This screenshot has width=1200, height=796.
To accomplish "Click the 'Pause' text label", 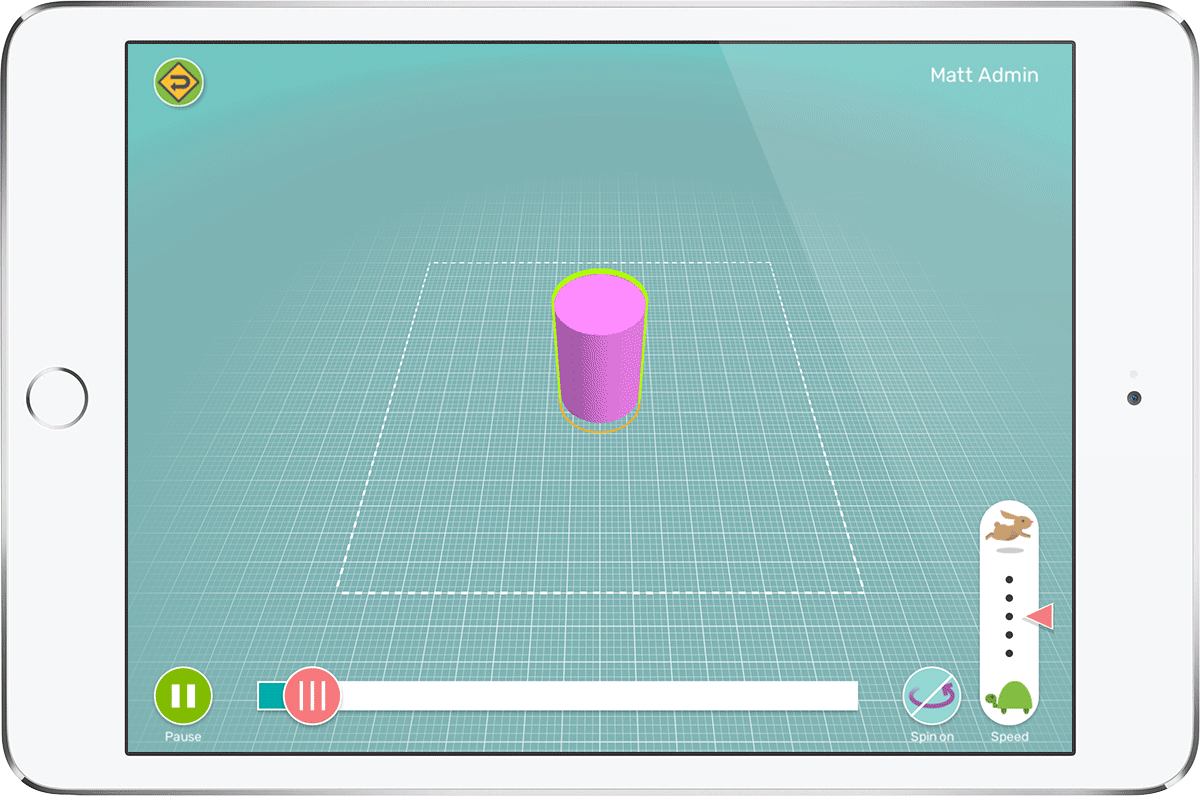I will [183, 737].
